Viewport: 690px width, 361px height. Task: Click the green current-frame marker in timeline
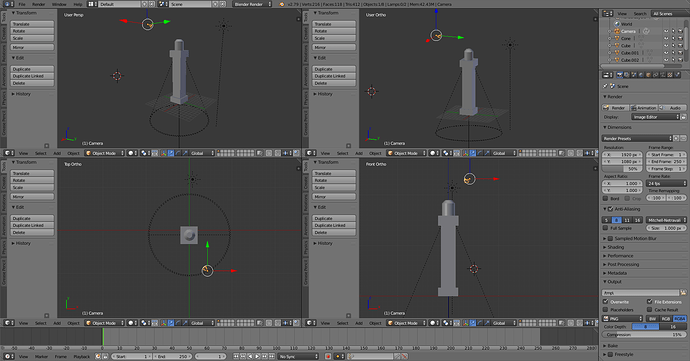point(103,336)
